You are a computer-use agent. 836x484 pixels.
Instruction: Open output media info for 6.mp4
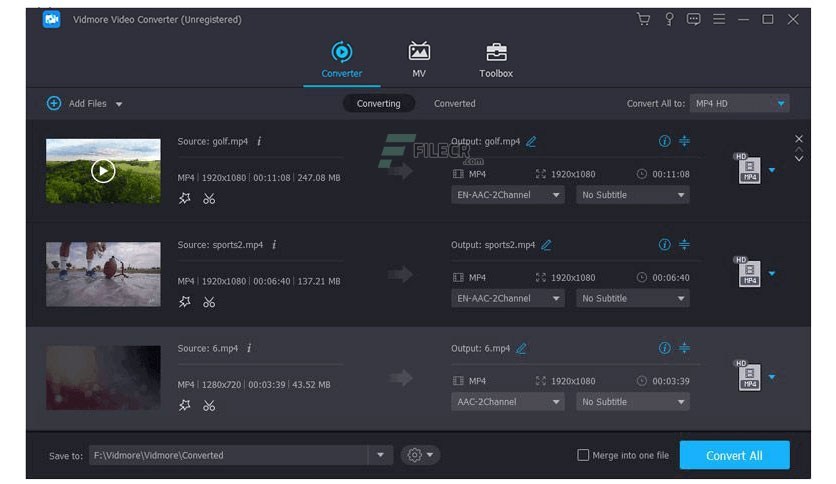point(664,348)
